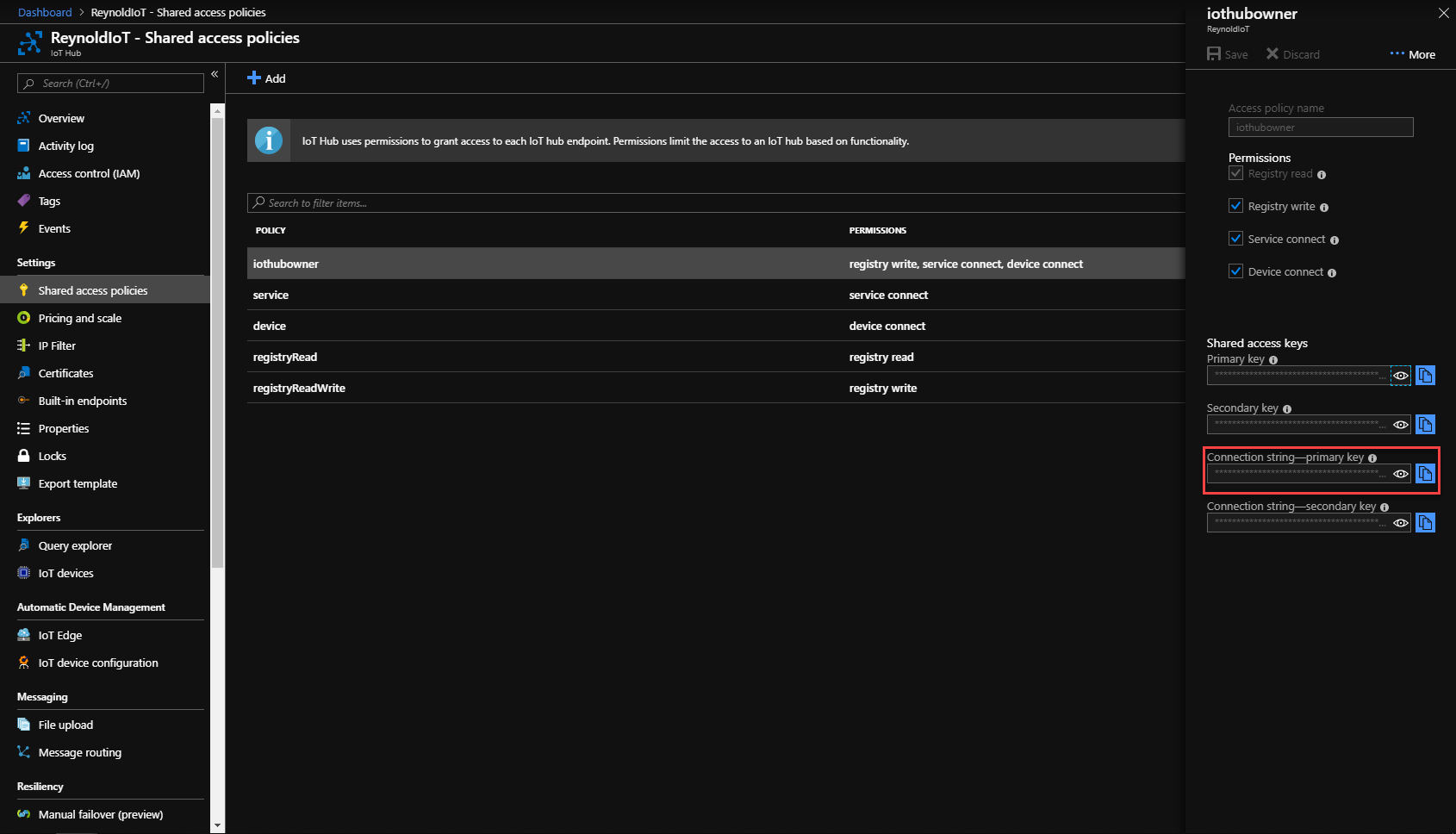Select Built-in endpoints settings
Screen dimensions: 1456x834
(82, 401)
